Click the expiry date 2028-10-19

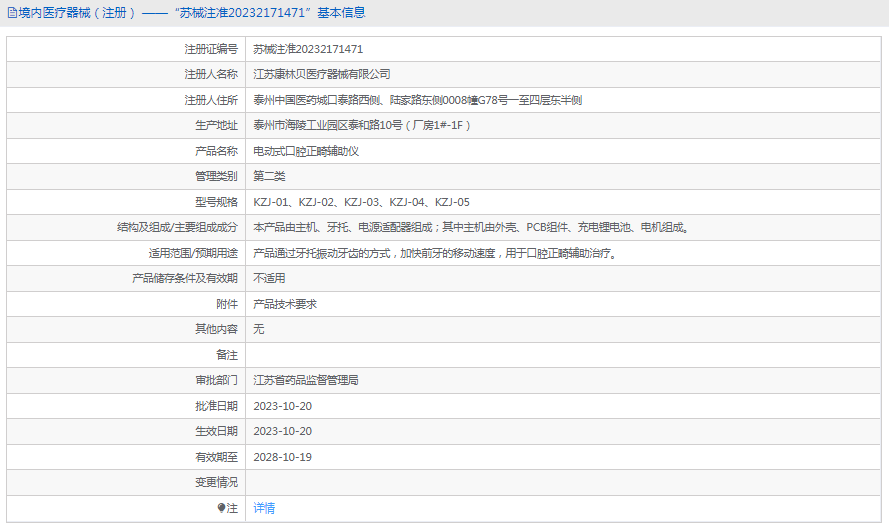(x=282, y=458)
